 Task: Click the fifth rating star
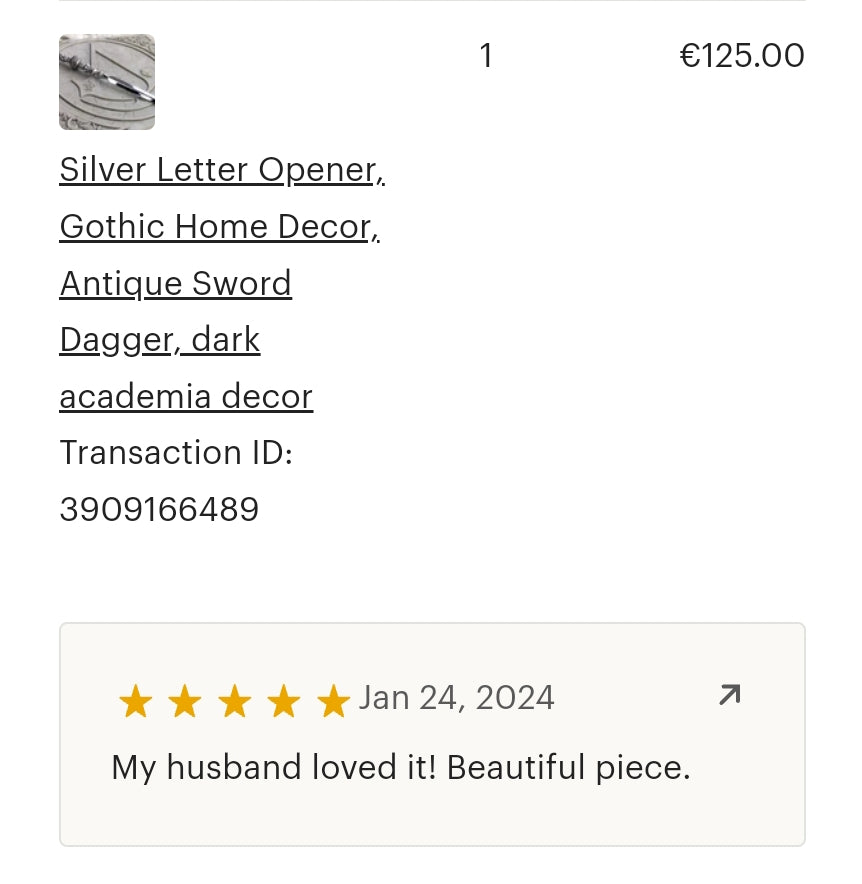click(333, 700)
